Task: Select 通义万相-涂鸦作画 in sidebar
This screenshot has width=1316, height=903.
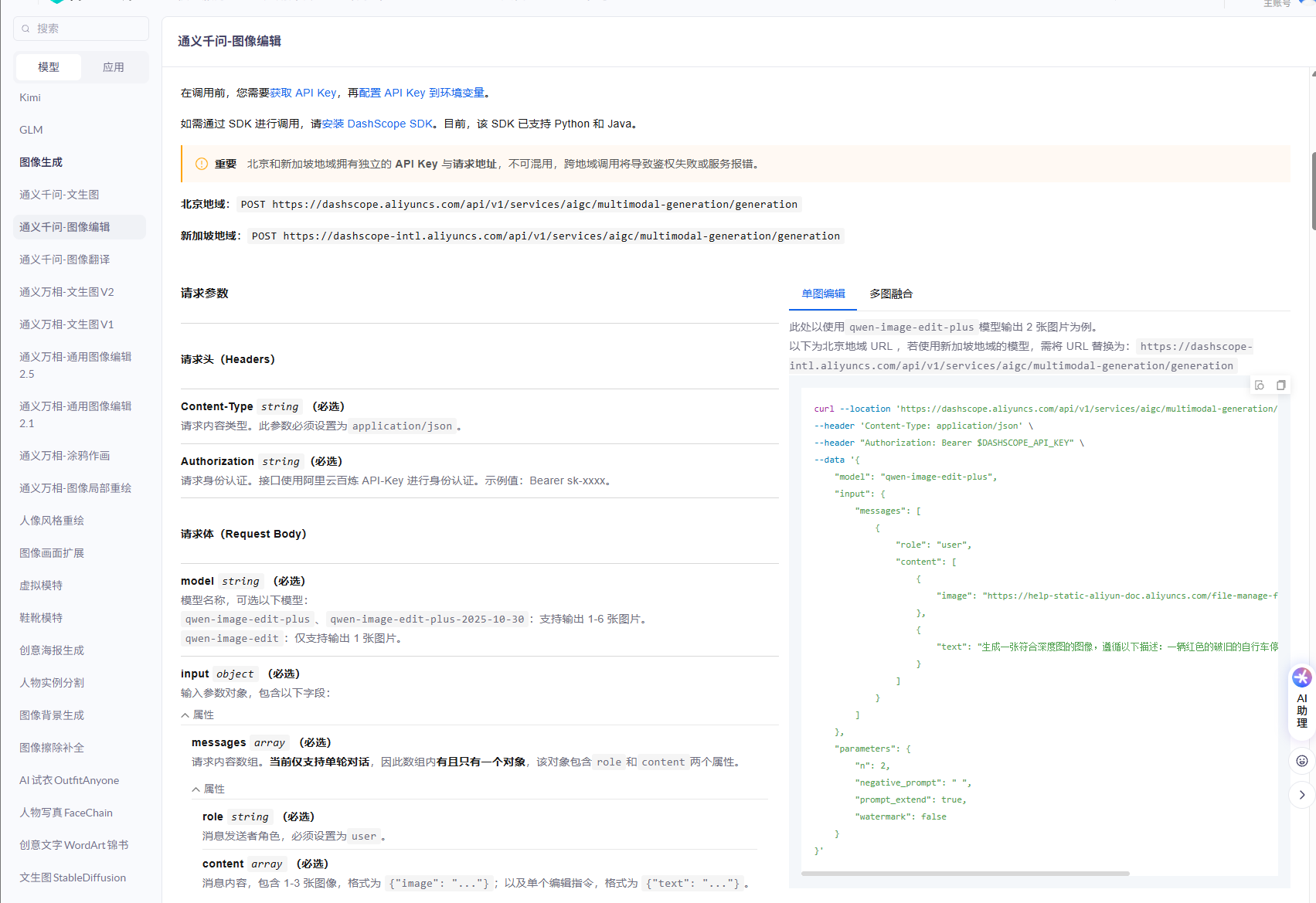Action: pyautogui.click(x=65, y=456)
